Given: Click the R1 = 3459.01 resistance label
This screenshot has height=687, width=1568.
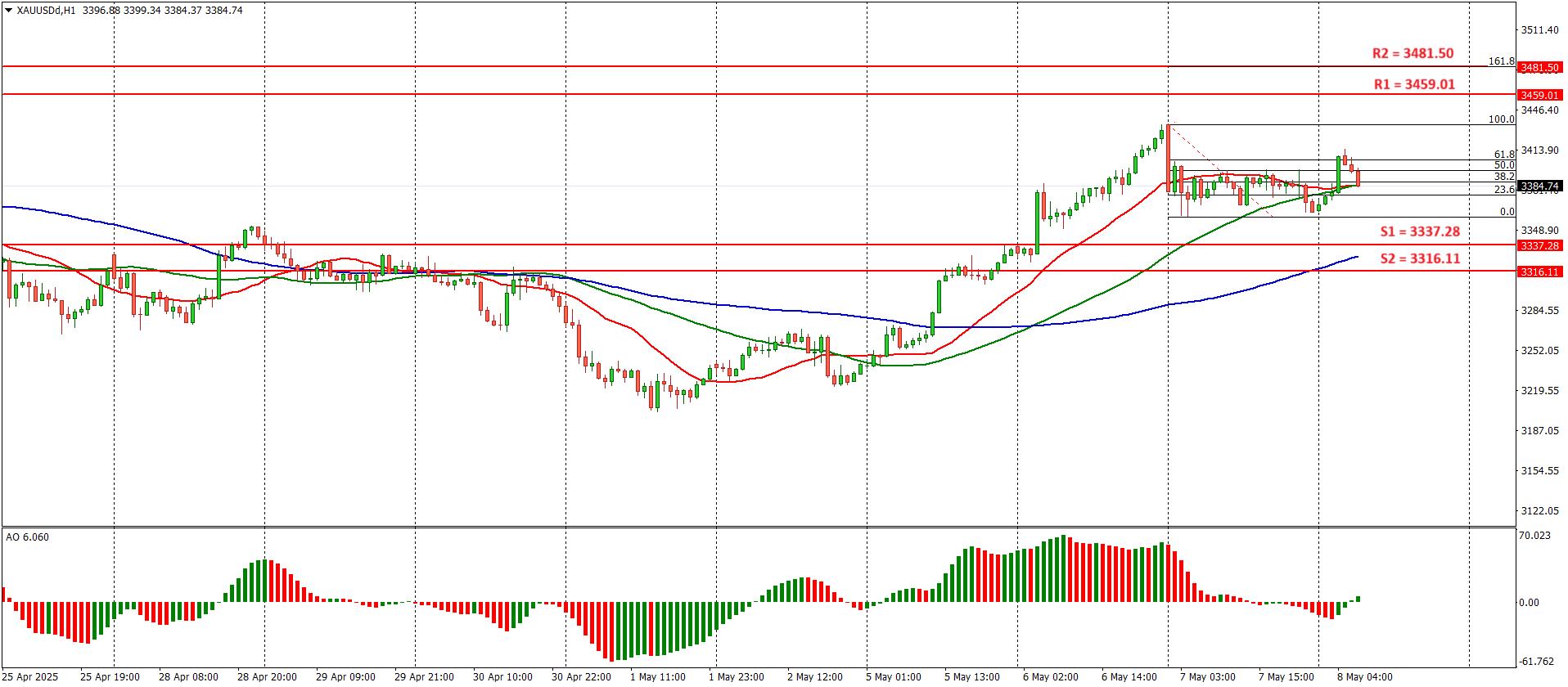Looking at the screenshot, I should (1413, 84).
